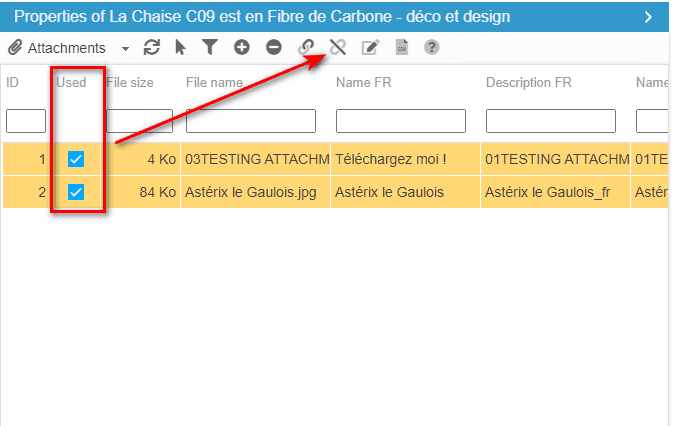Open the Attachments dropdown arrow
This screenshot has height=426, width=674.
tap(125, 48)
